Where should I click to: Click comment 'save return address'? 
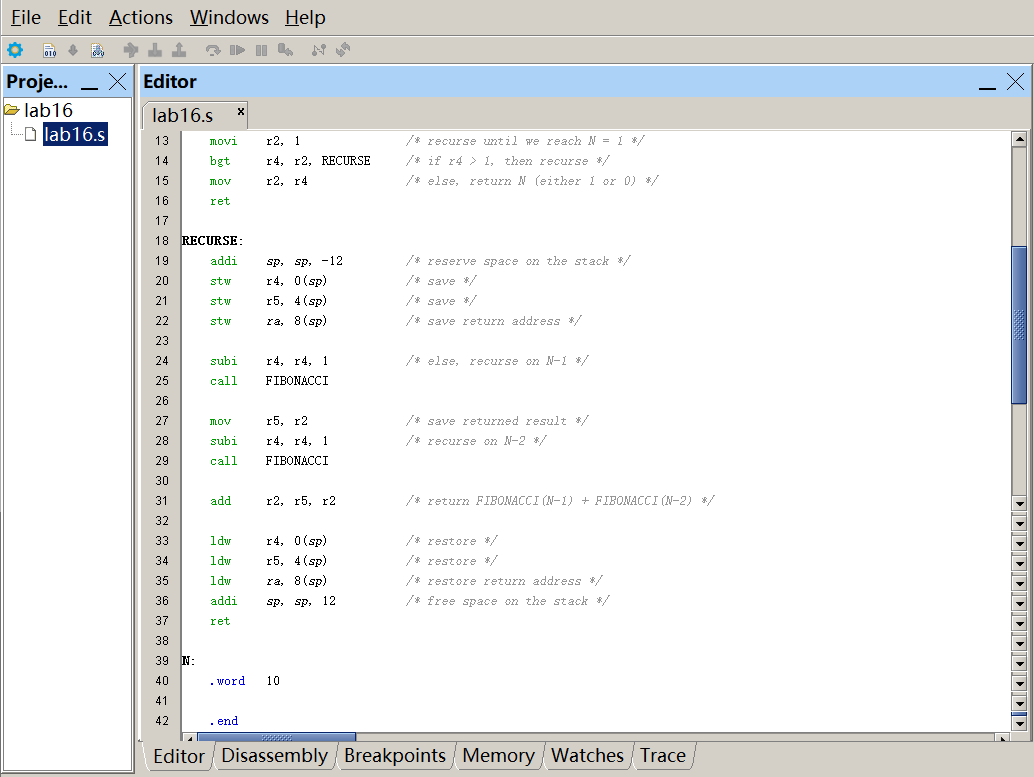coord(494,321)
